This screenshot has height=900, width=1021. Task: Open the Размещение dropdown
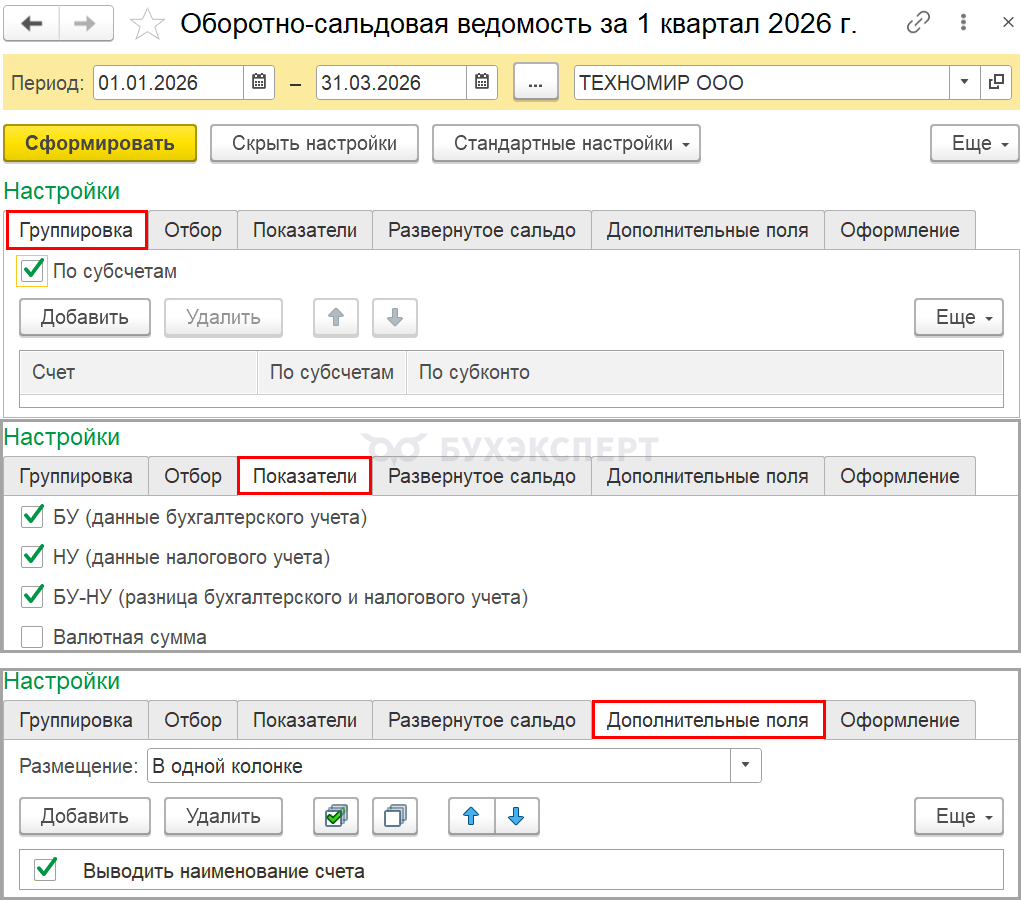pyautogui.click(x=746, y=766)
